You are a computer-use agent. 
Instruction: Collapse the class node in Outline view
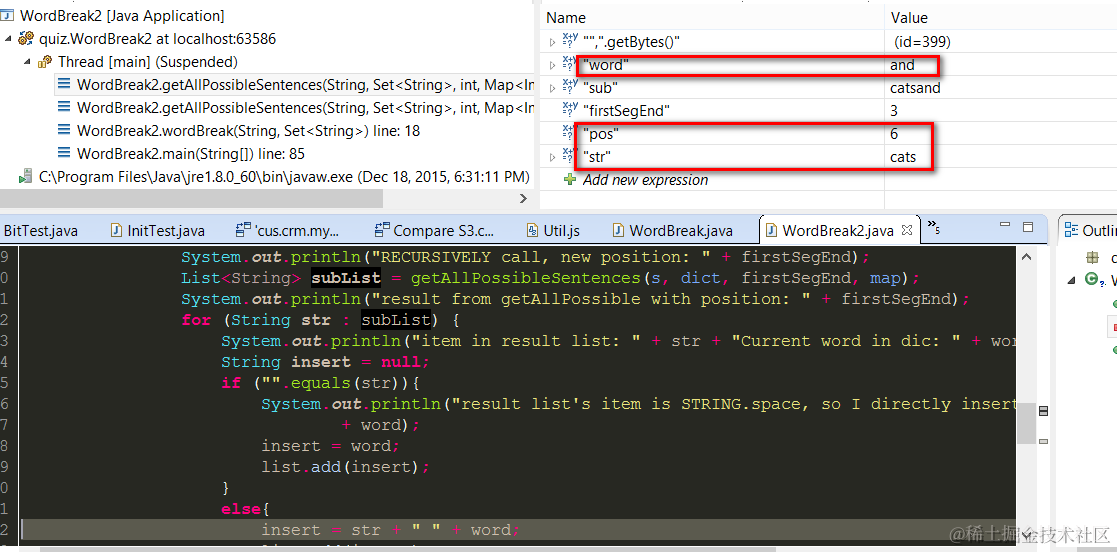(x=1071, y=281)
